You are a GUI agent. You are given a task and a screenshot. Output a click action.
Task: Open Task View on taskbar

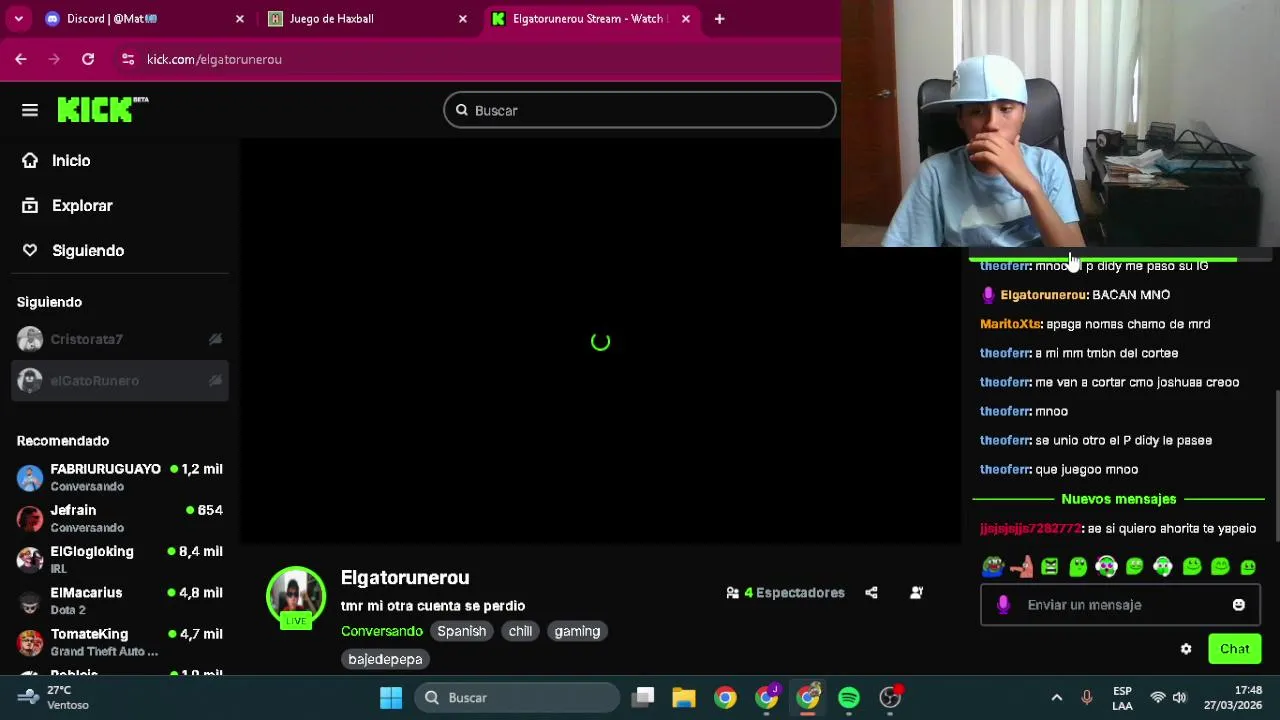pyautogui.click(x=644, y=697)
